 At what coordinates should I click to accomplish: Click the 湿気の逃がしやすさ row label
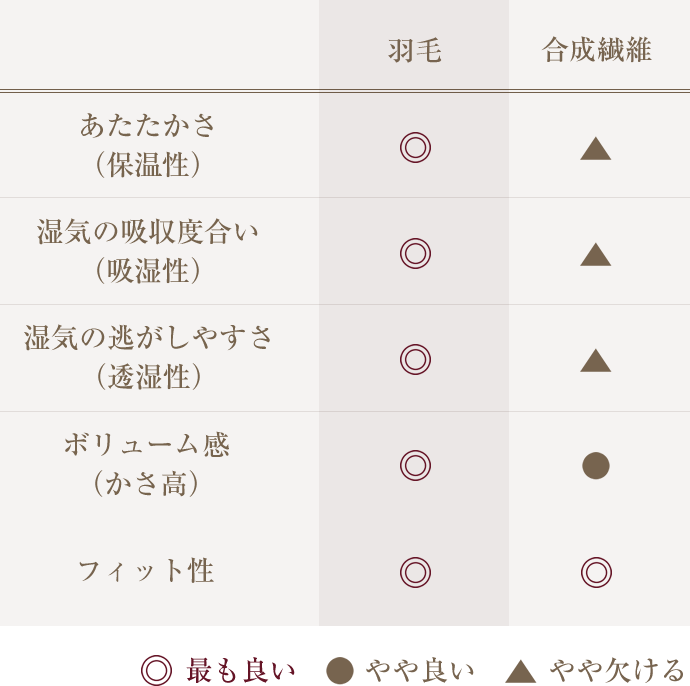click(x=148, y=357)
